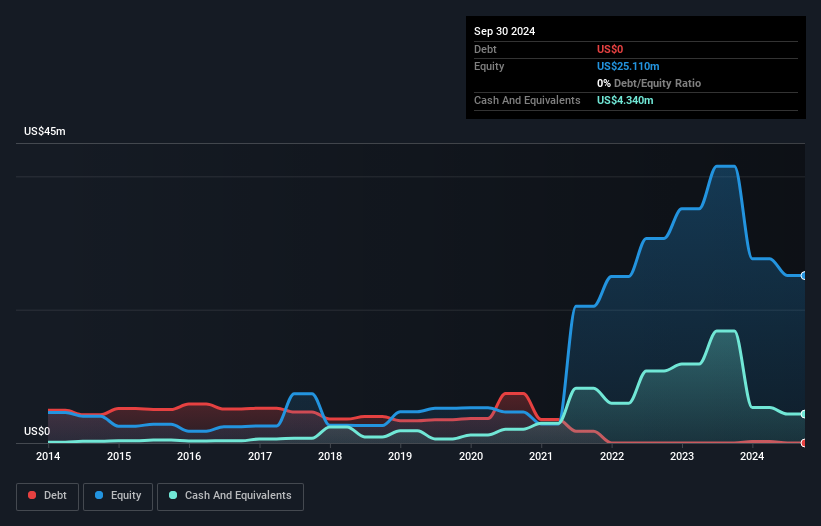
Task: Click the teal Cash legend dot
Action: tap(173, 495)
